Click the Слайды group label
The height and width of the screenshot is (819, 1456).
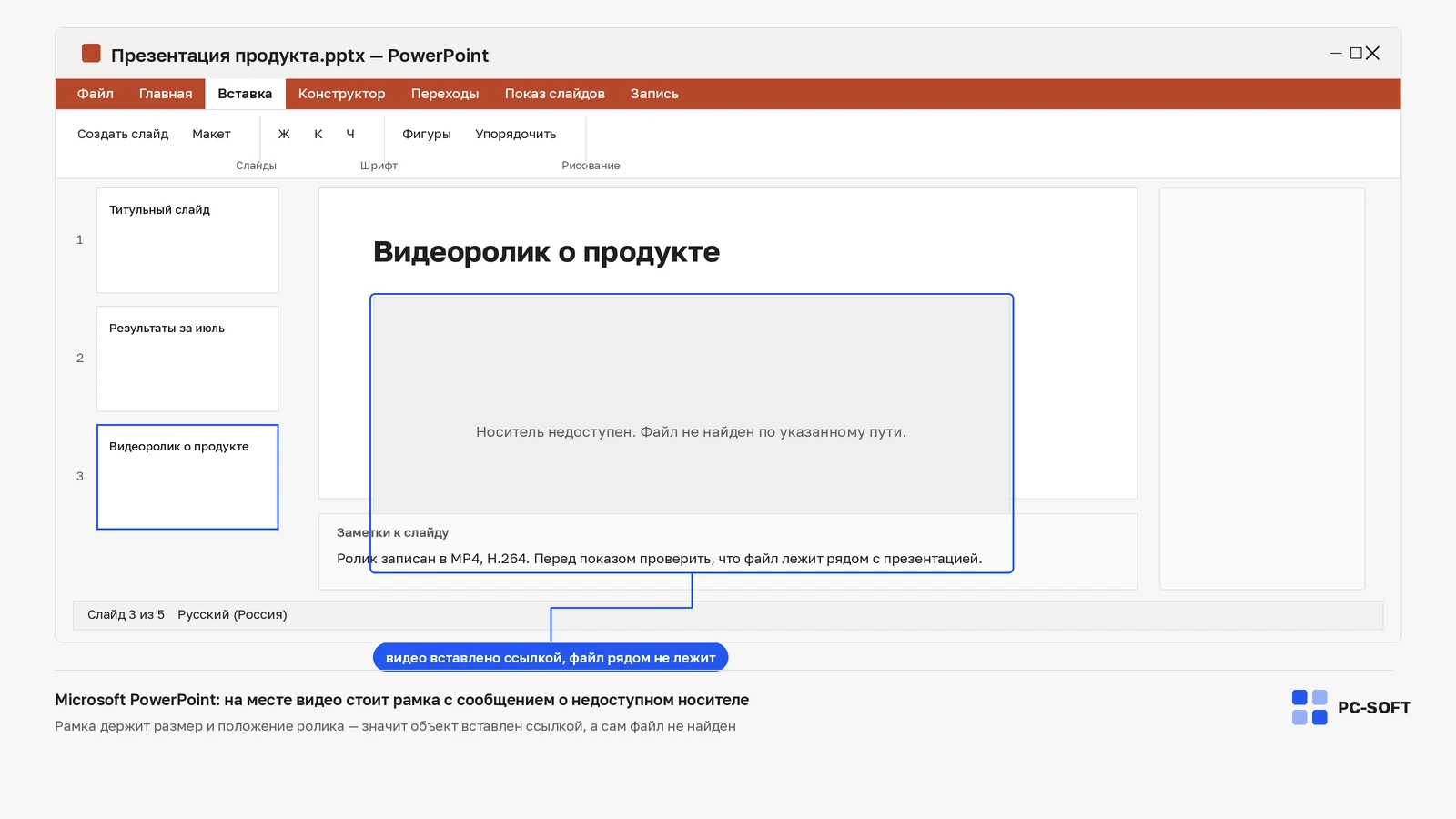(256, 166)
